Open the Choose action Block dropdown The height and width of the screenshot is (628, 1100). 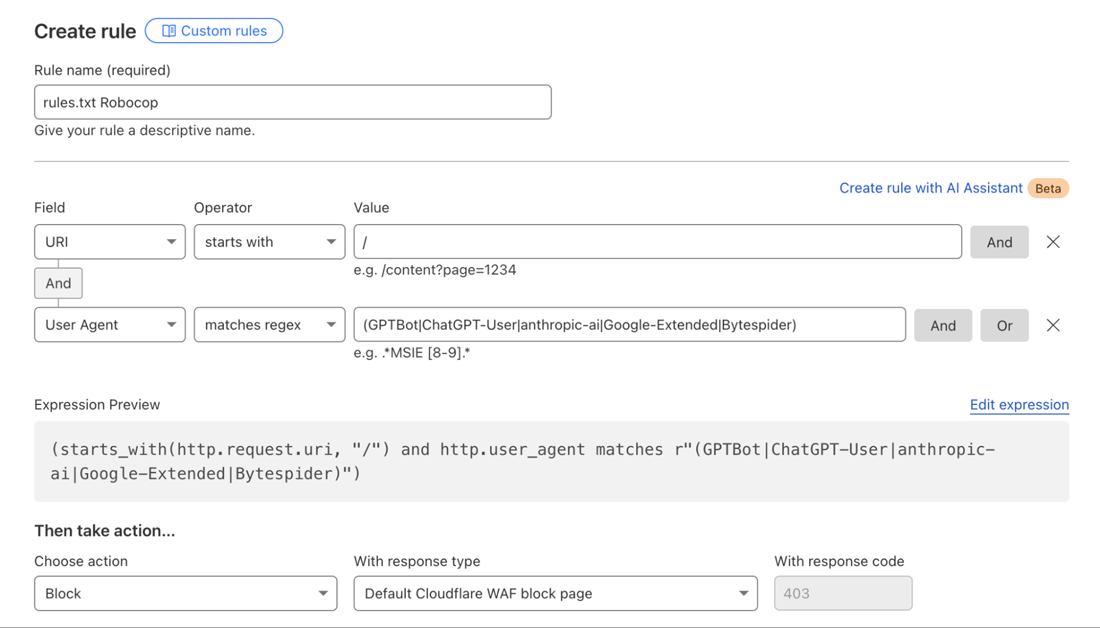(186, 593)
